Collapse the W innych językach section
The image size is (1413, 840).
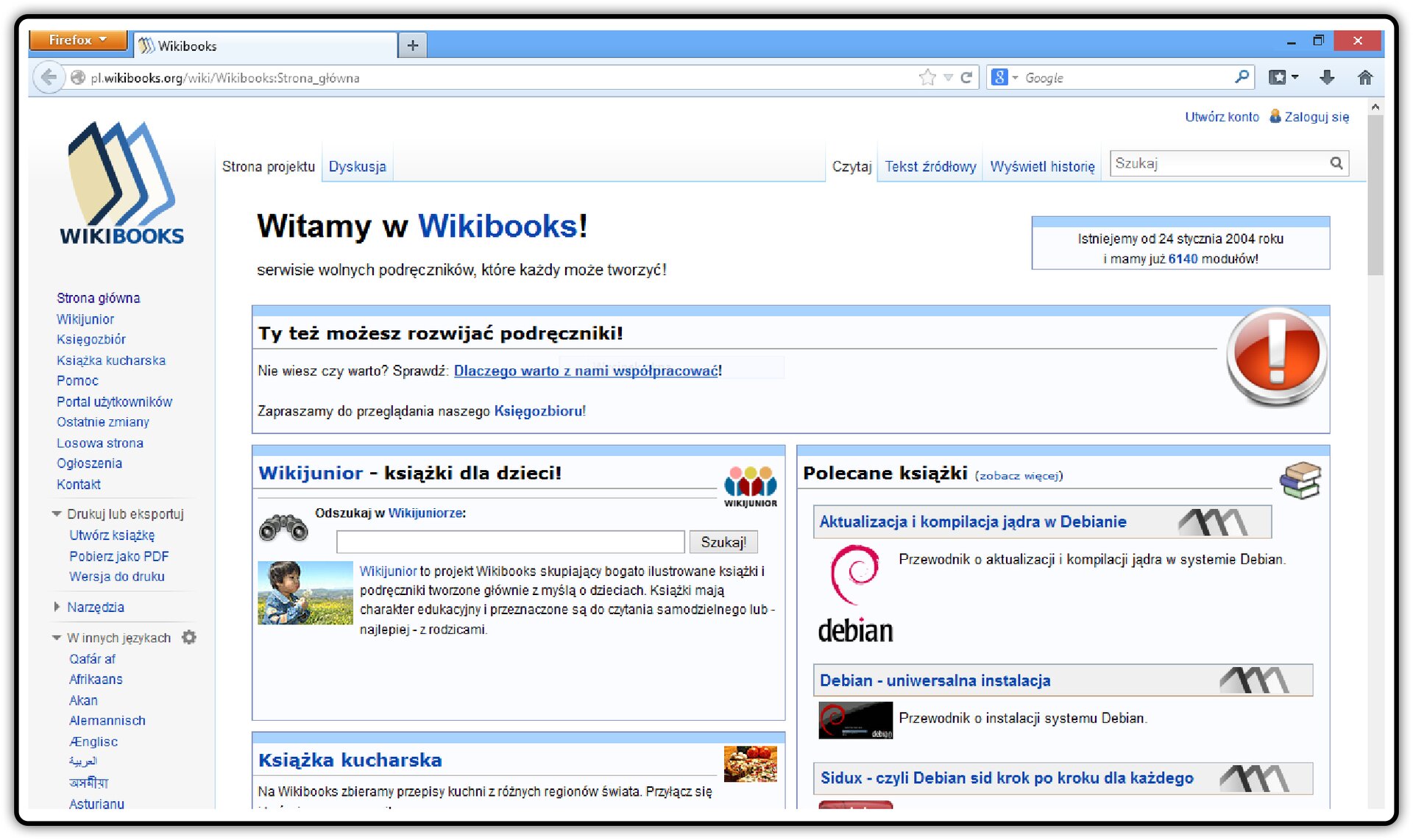pos(57,638)
